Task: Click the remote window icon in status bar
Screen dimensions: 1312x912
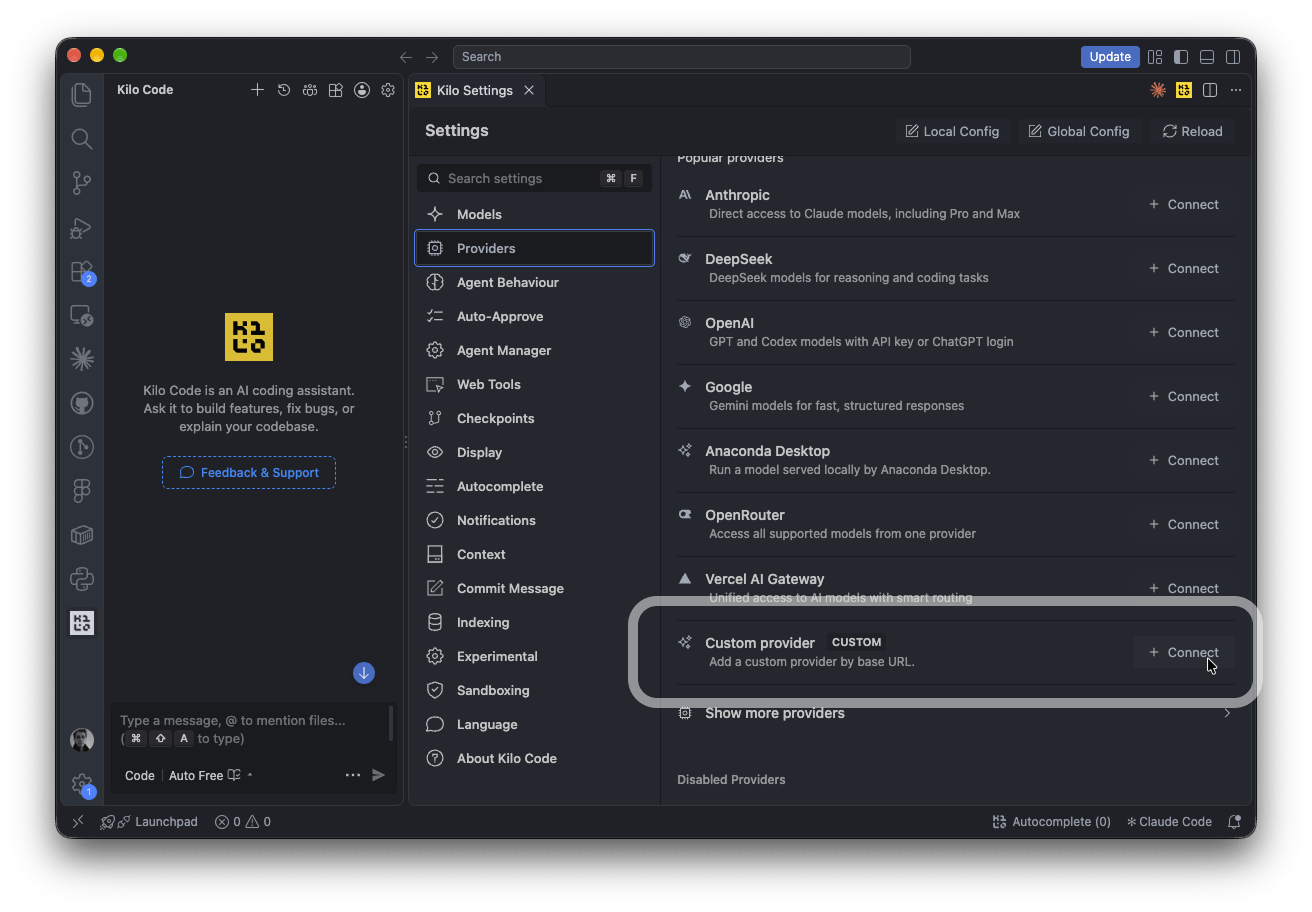Action: [x=78, y=822]
